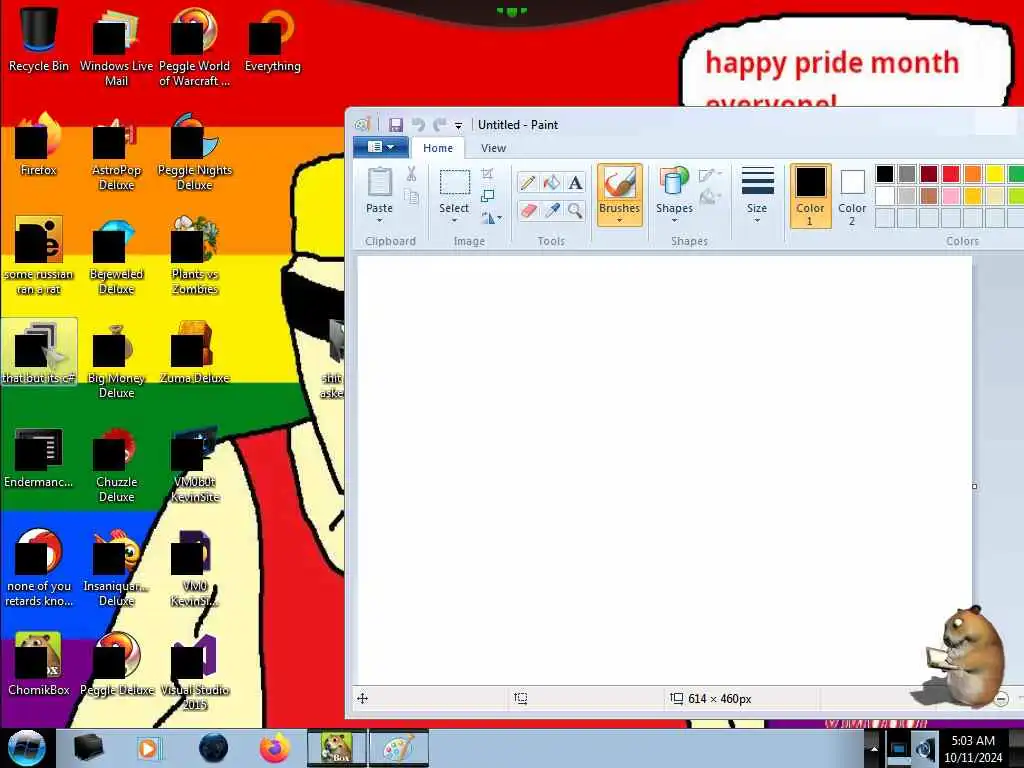The height and width of the screenshot is (768, 1024).
Task: Select the Pencil tool in Paint
Action: [x=528, y=182]
